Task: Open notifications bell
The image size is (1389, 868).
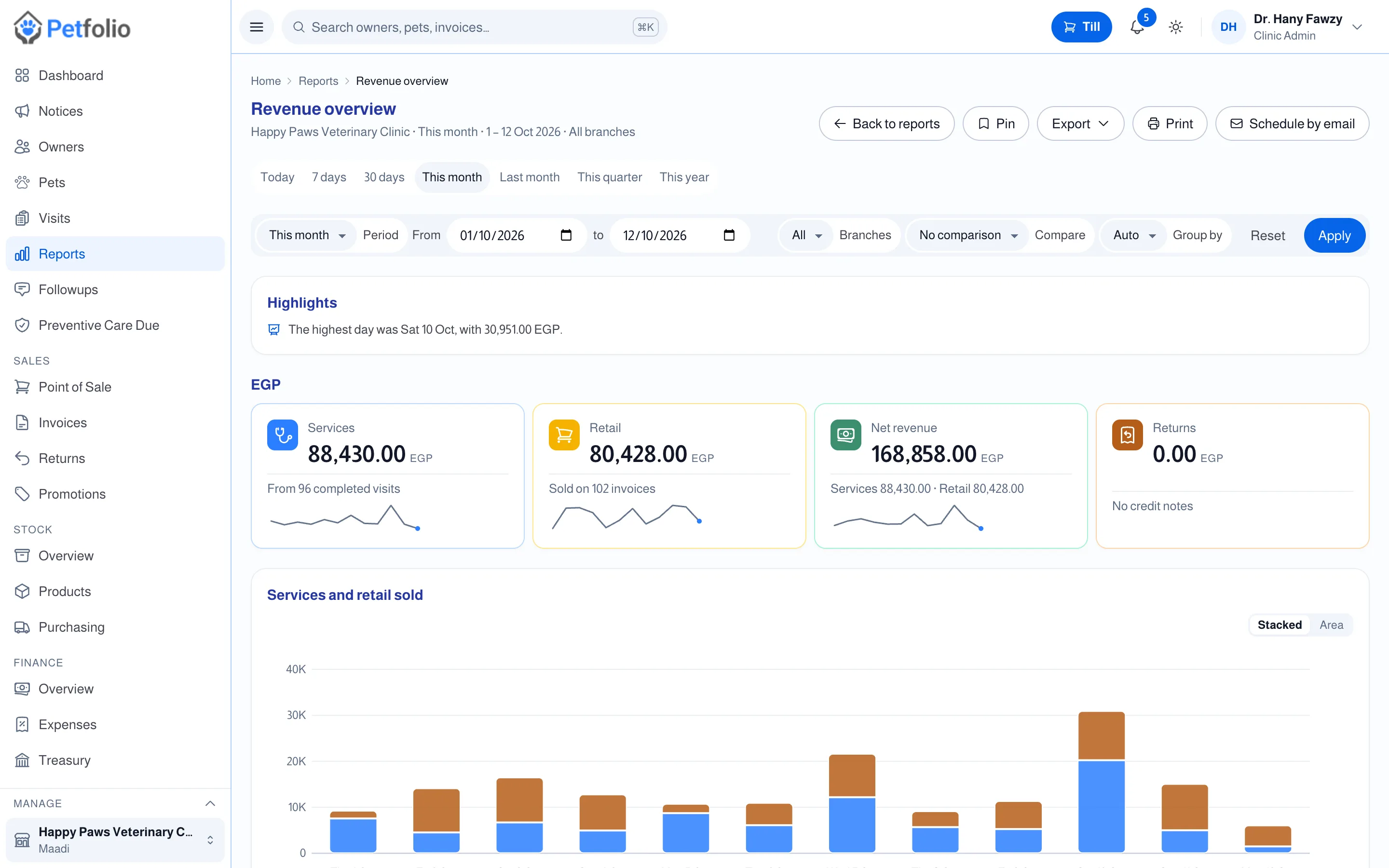Action: point(1137,27)
